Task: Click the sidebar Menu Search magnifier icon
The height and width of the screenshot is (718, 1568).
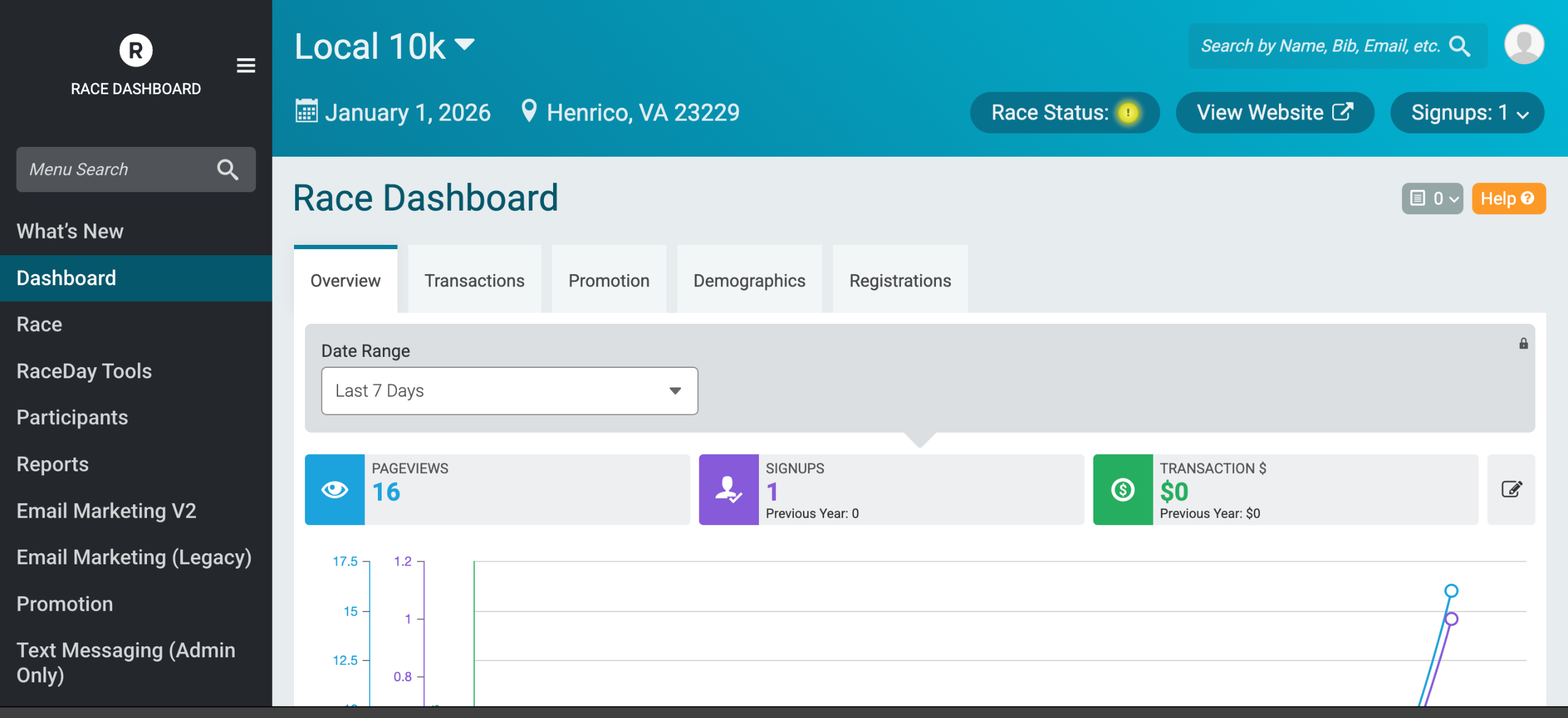Action: click(x=227, y=170)
